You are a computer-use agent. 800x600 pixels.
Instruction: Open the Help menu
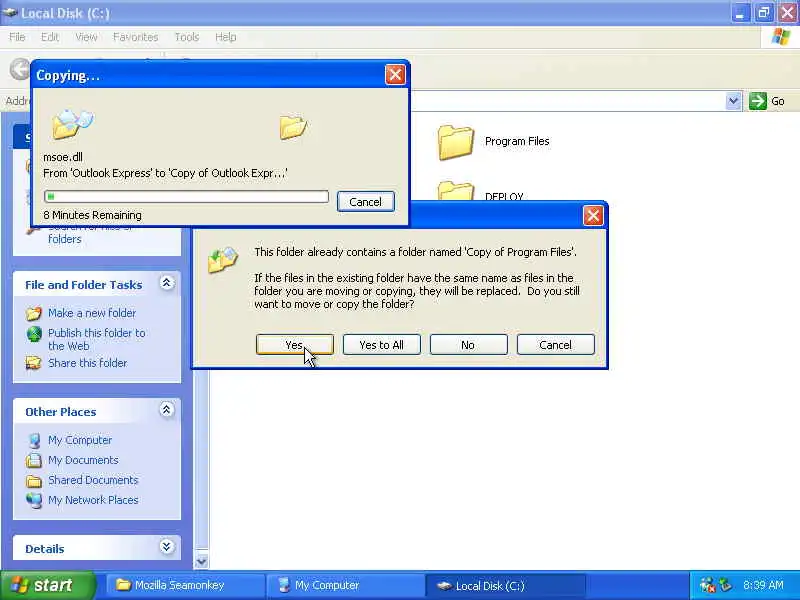(226, 37)
